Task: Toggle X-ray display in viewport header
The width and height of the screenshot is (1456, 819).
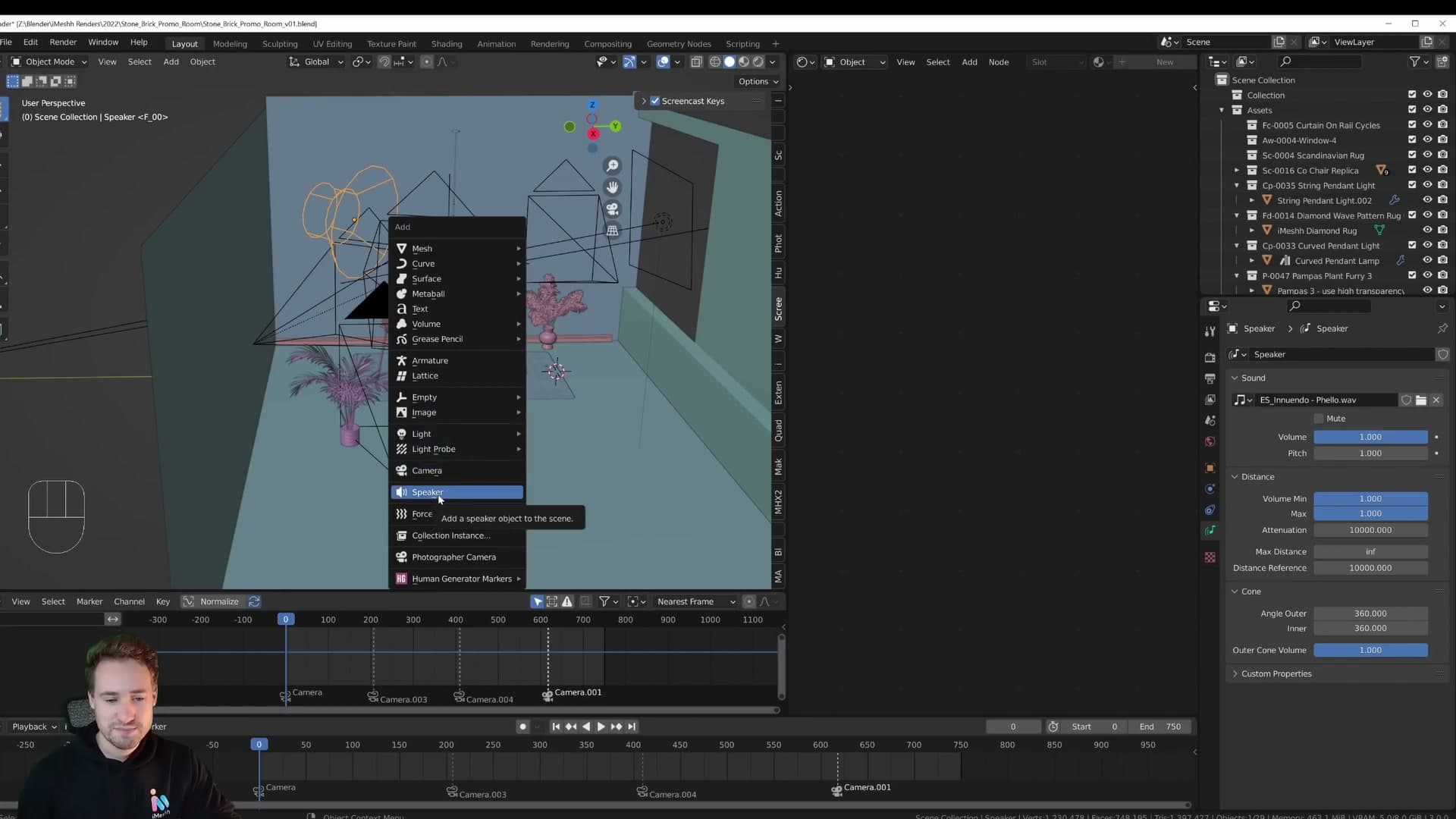Action: coord(696,62)
